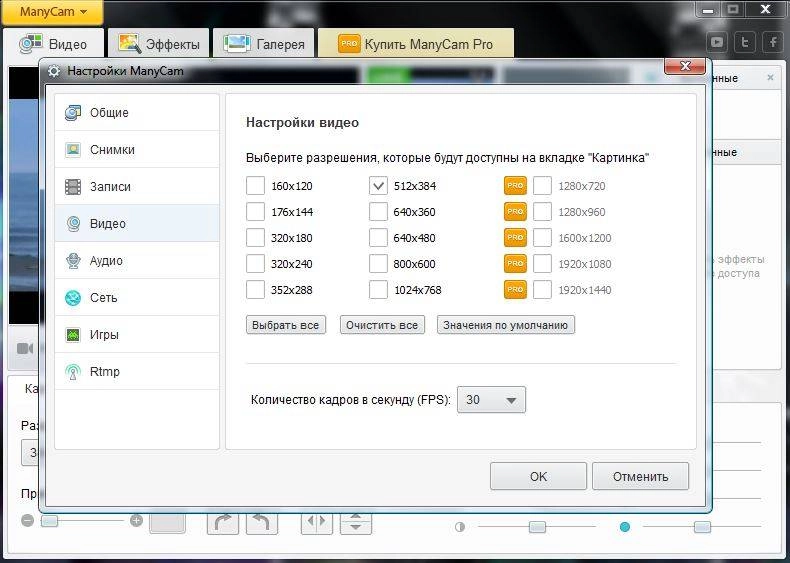Enable the 160x120 resolution checkbox
790x563 pixels.
[255, 185]
